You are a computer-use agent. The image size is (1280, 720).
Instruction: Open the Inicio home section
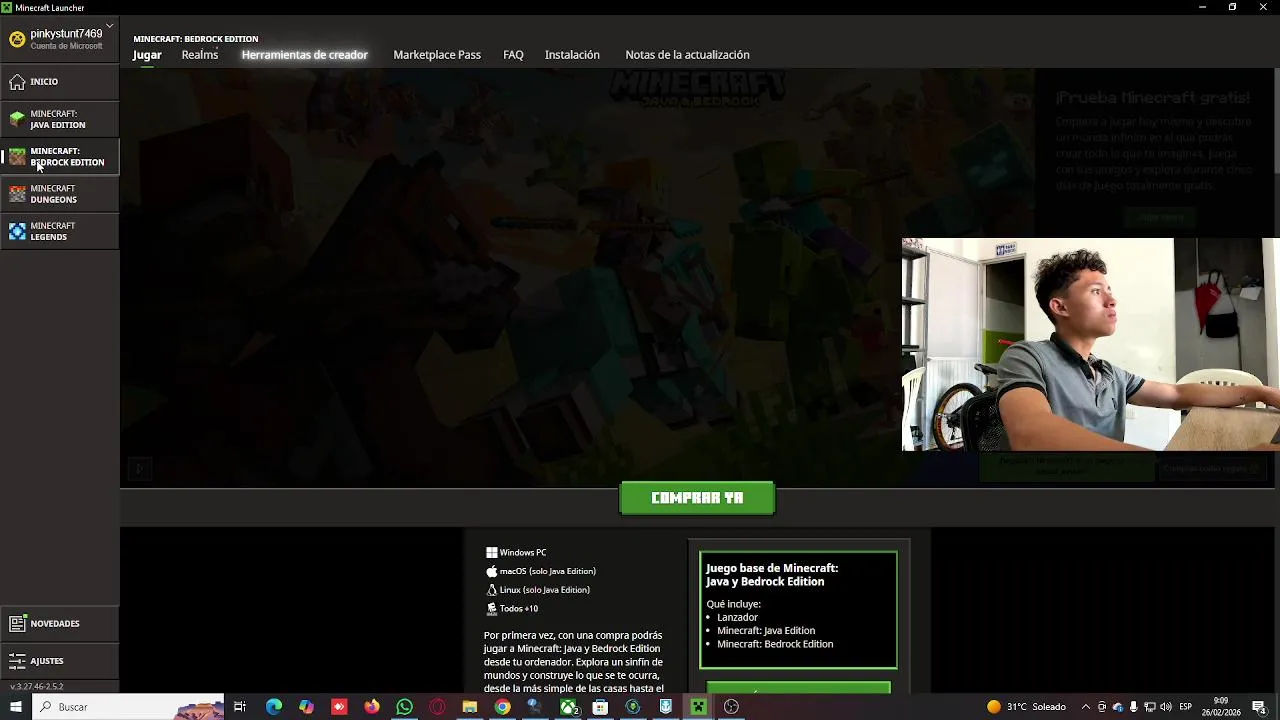coord(59,82)
